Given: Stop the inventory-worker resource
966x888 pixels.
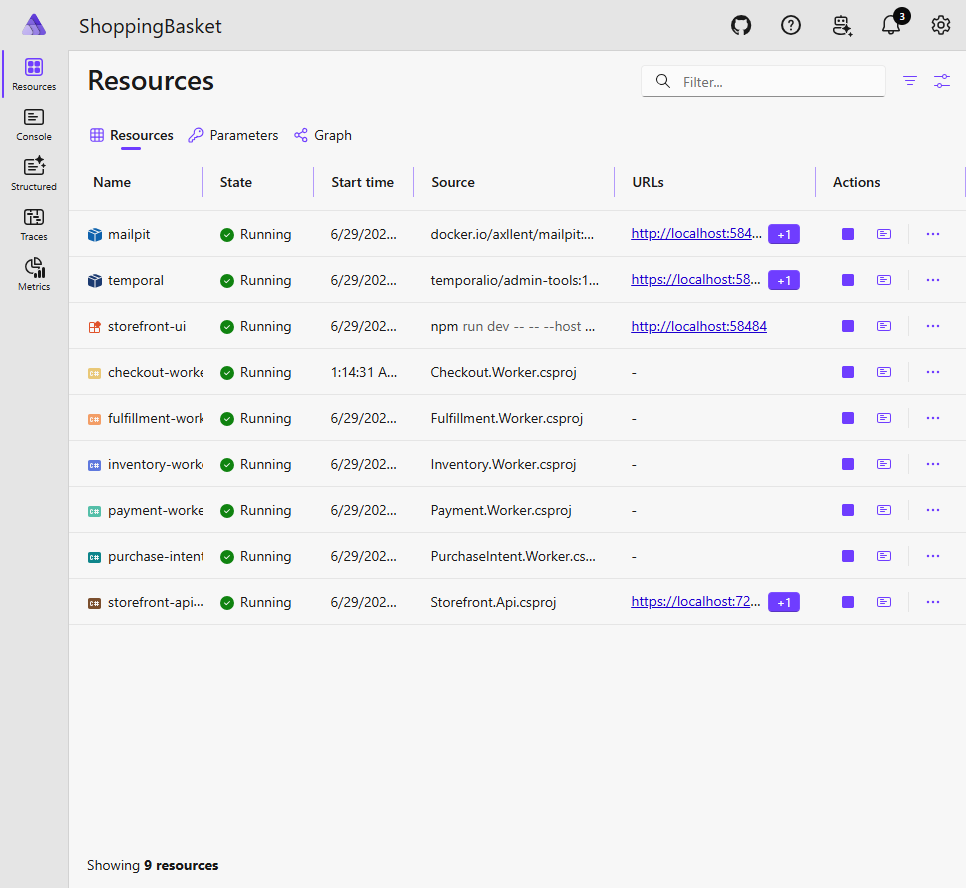Looking at the screenshot, I should pyautogui.click(x=848, y=464).
